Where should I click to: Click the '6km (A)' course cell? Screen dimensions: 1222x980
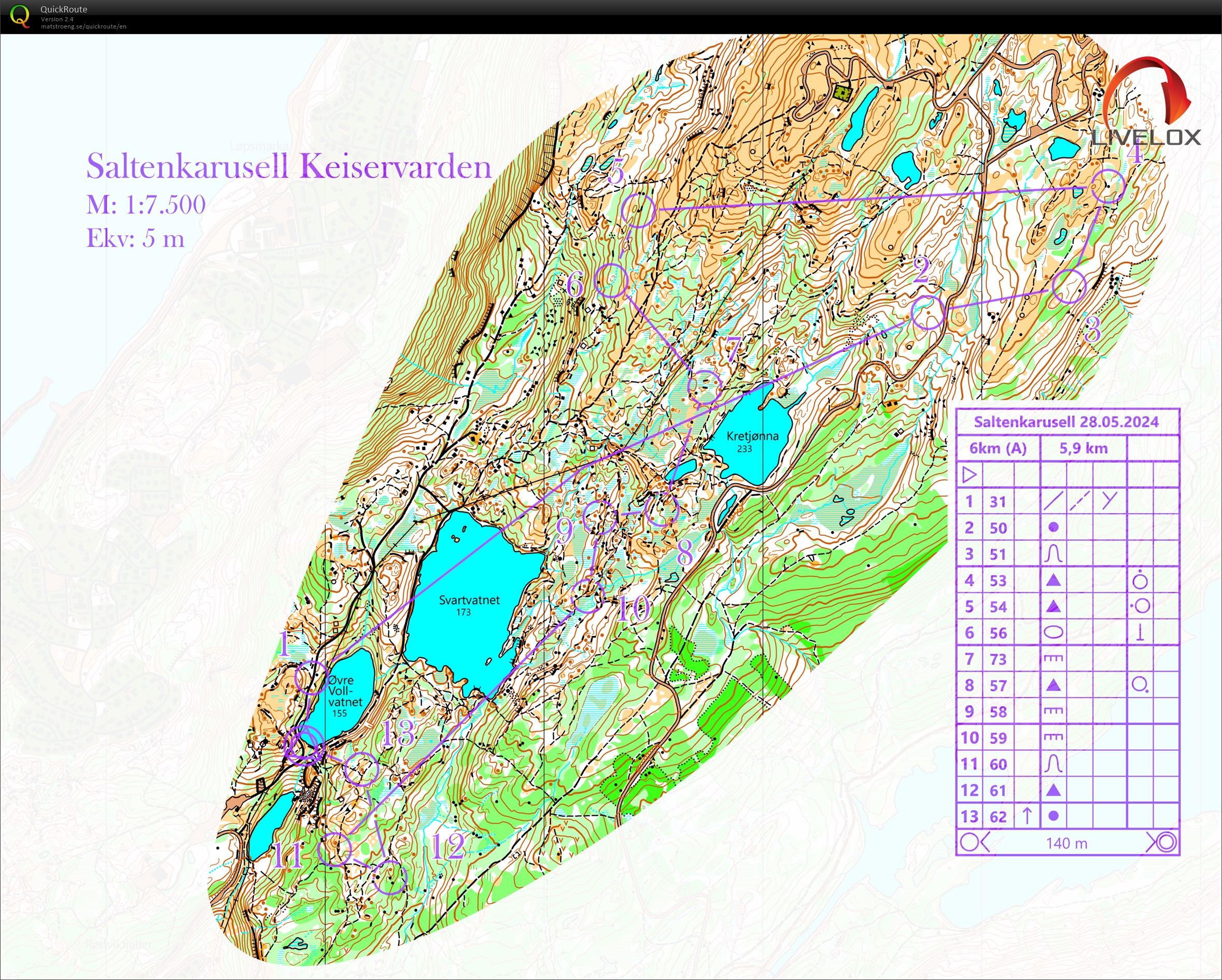tap(998, 448)
